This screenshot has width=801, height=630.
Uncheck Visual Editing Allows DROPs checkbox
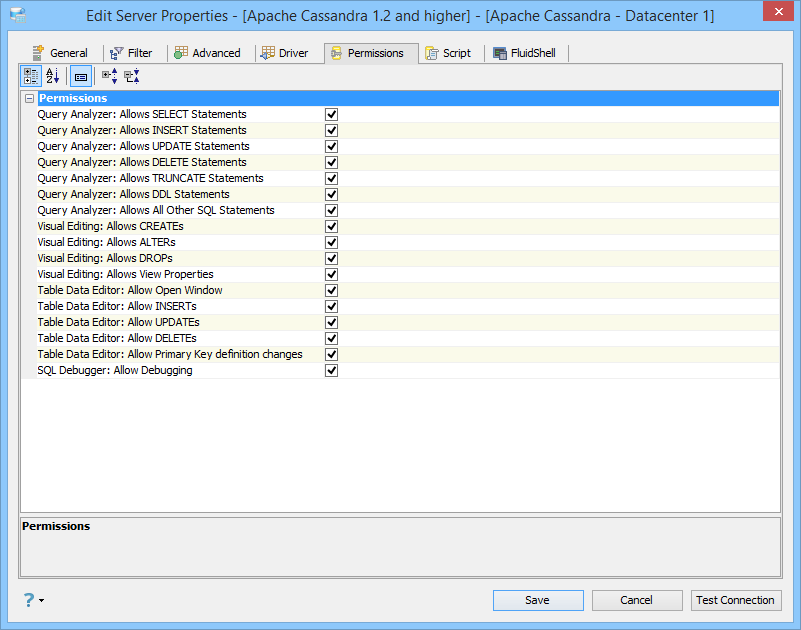[x=332, y=258]
